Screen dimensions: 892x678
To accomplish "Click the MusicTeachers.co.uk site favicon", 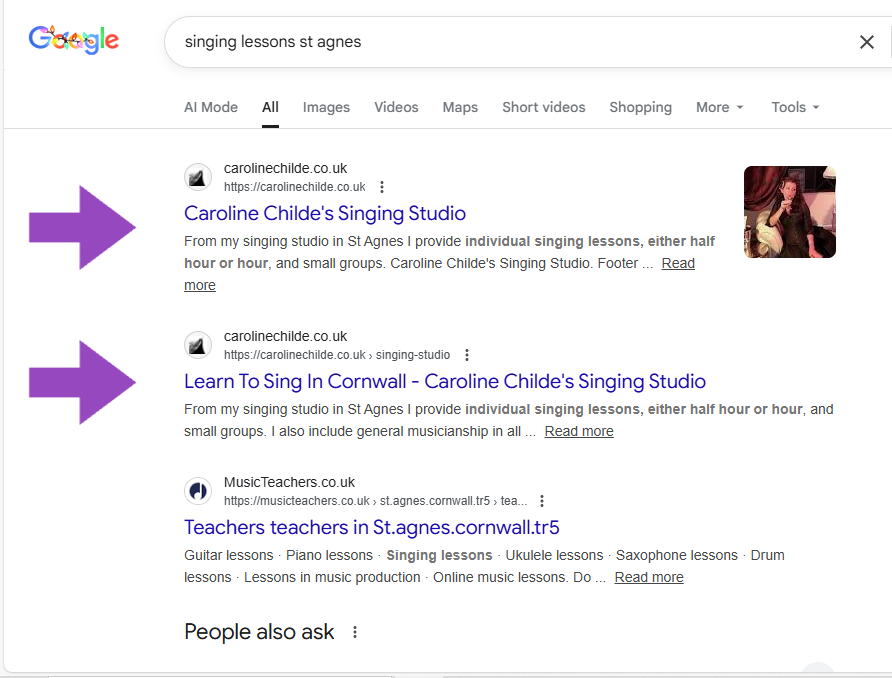I will tap(198, 491).
